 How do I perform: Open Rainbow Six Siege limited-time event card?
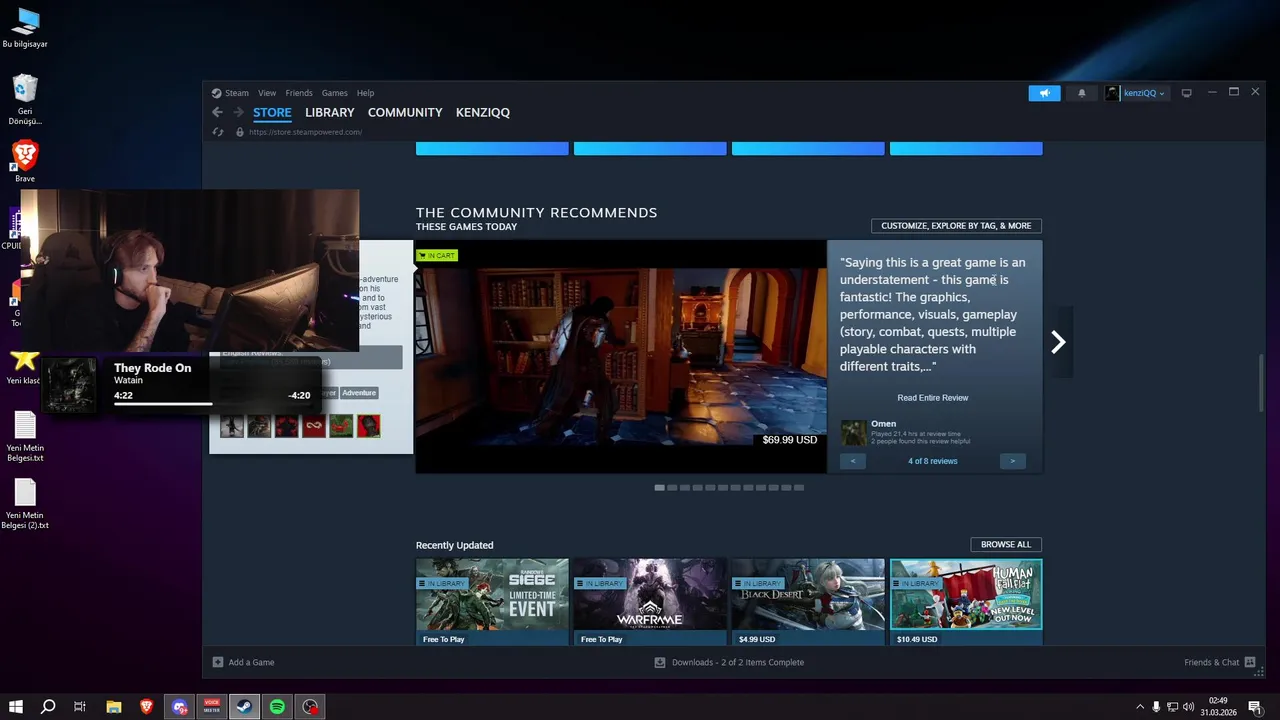(x=492, y=602)
